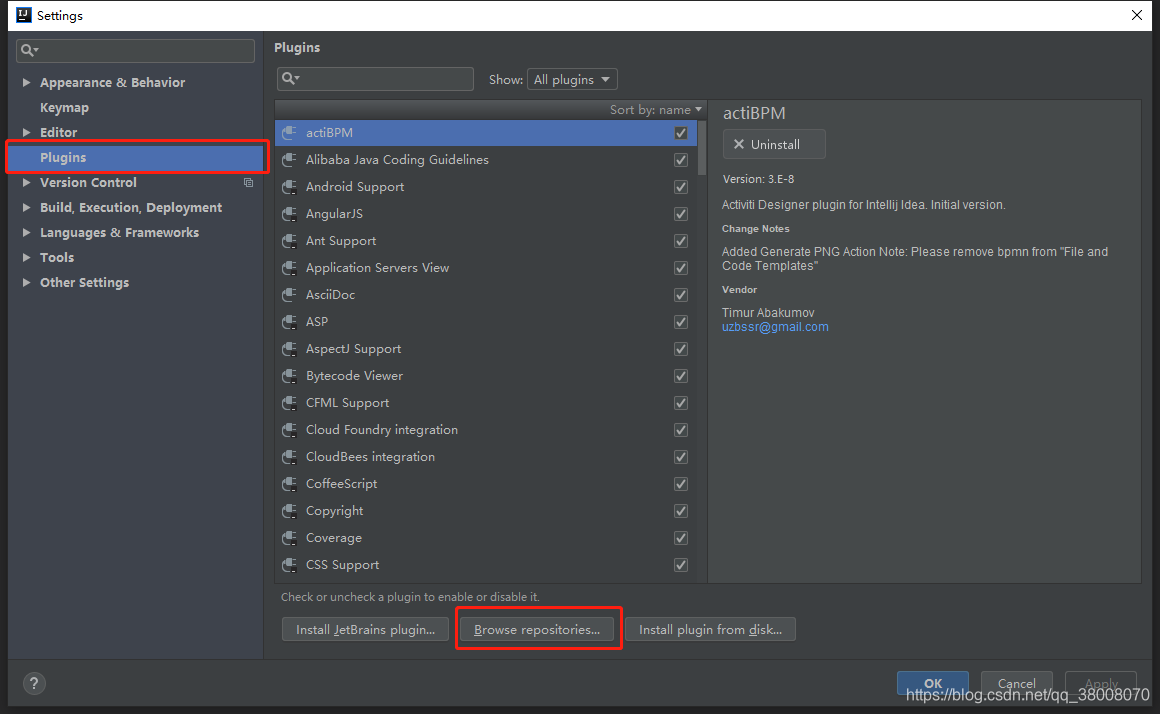Toggle the Android Support checkbox

click(x=681, y=187)
